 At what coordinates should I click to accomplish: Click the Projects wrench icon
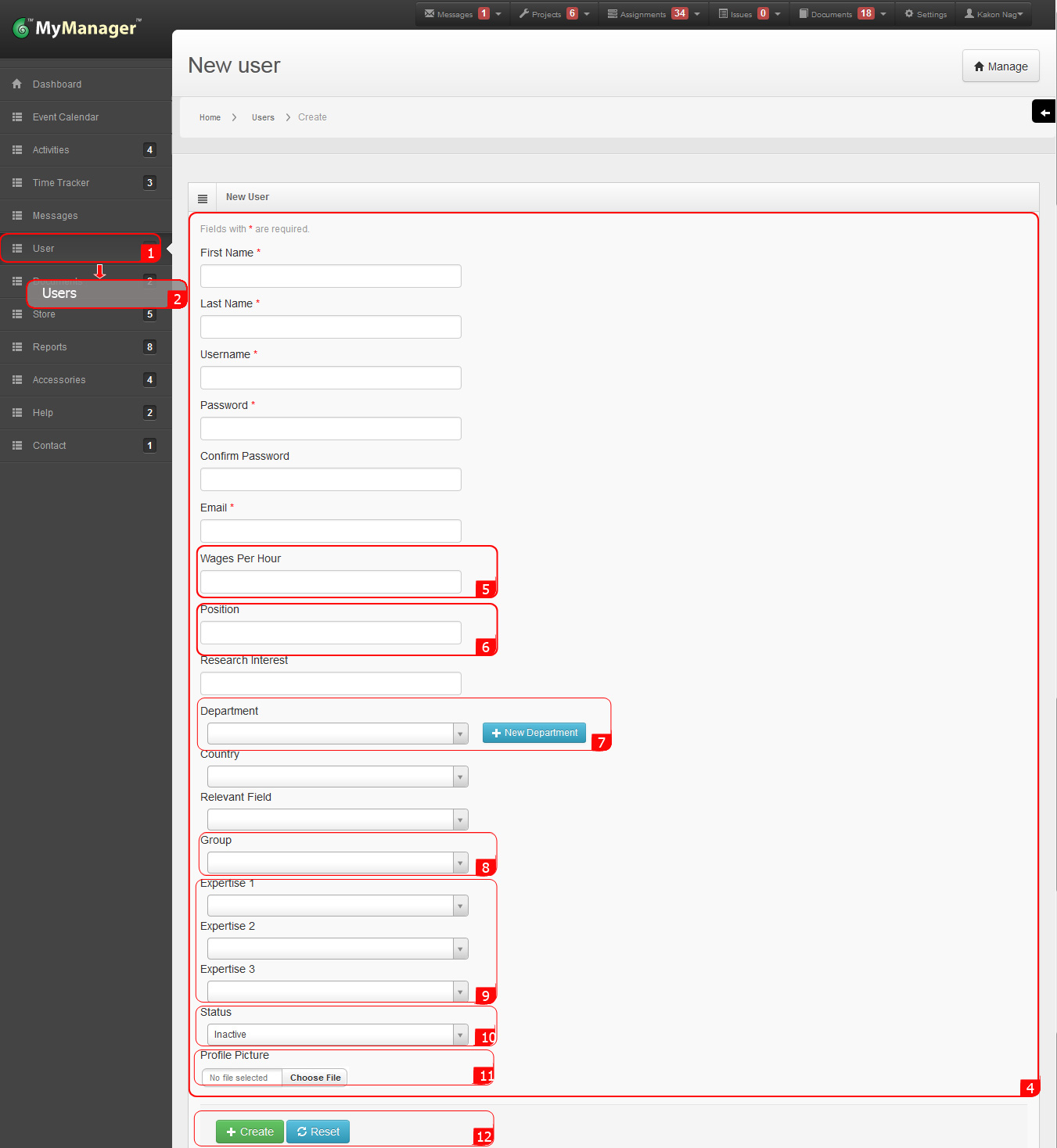coord(524,14)
